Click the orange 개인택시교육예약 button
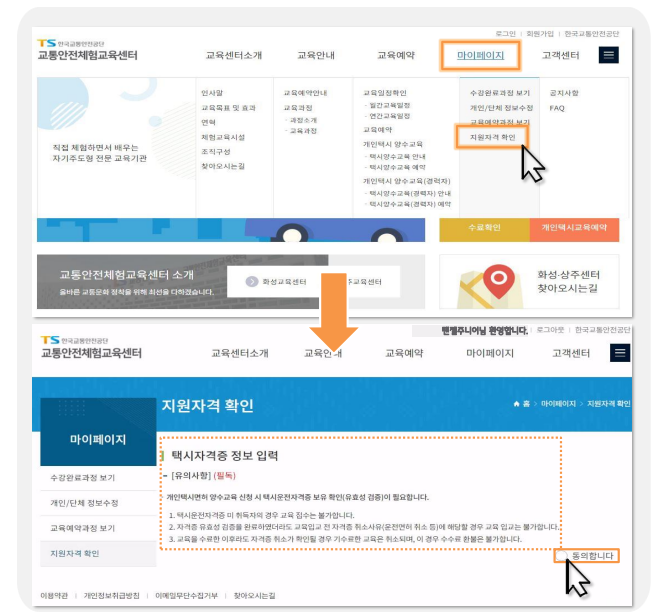 tap(574, 230)
